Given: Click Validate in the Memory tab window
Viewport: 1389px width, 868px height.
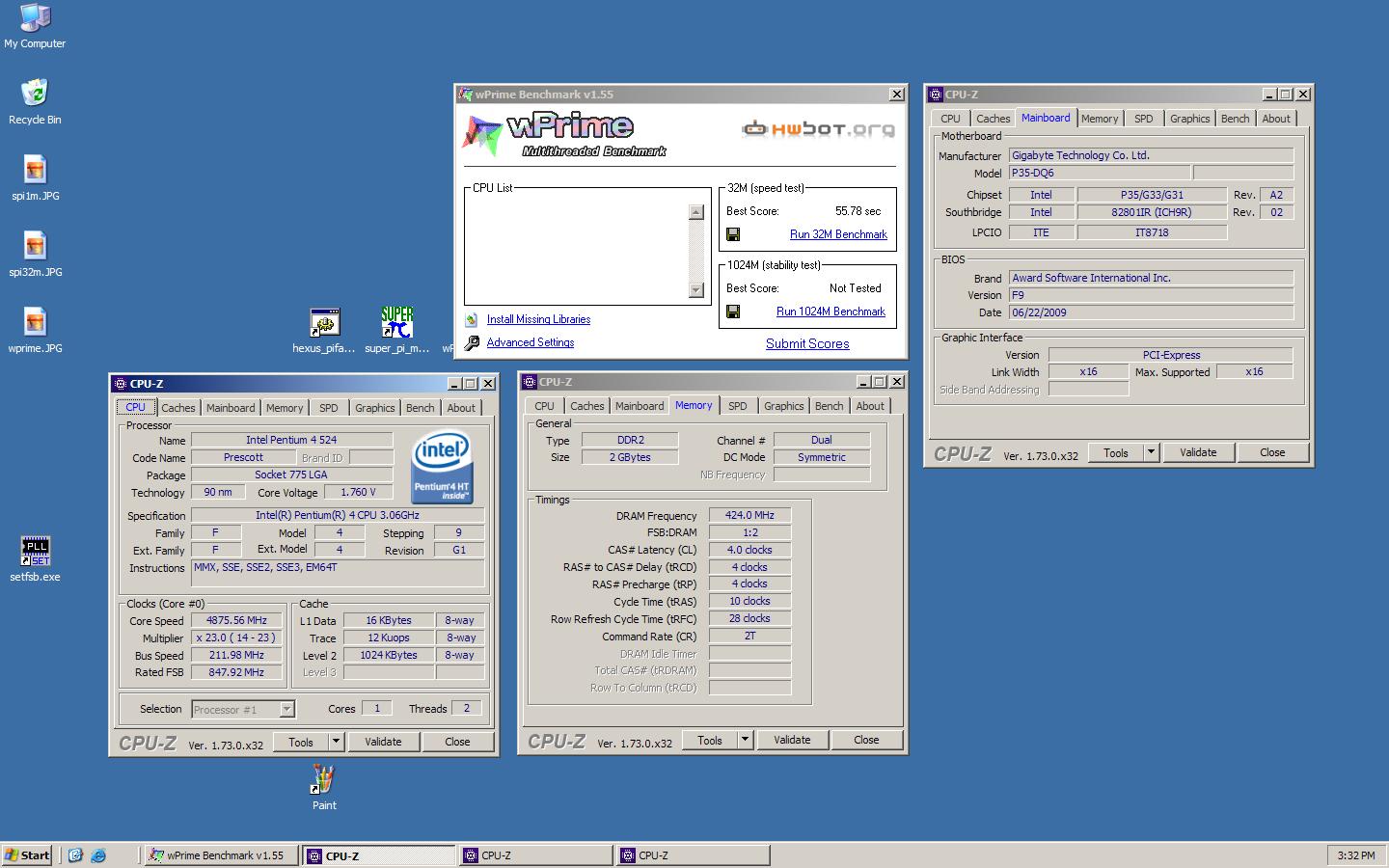Looking at the screenshot, I should (x=792, y=740).
